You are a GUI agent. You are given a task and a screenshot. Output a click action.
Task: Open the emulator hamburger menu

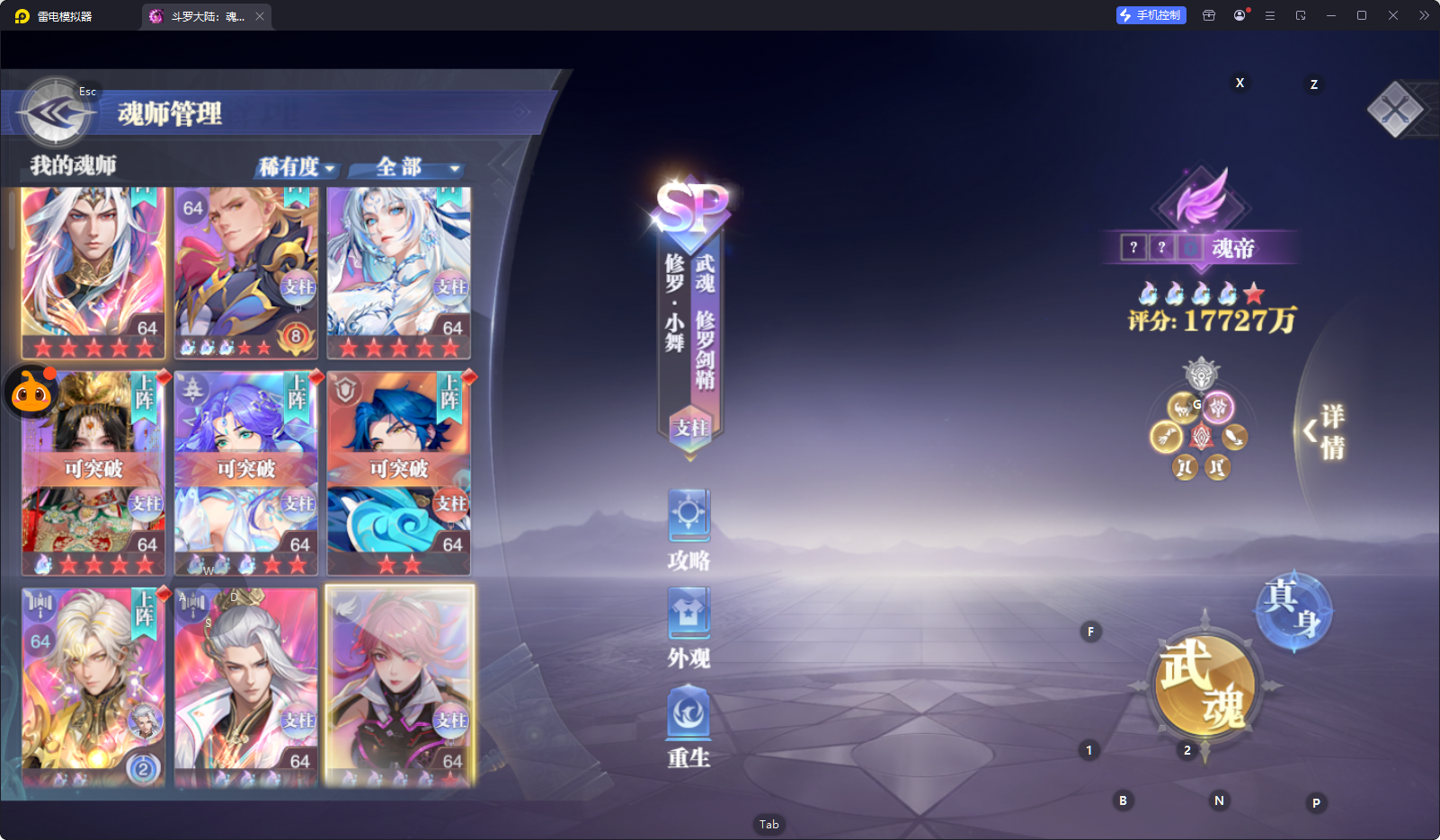click(1270, 15)
